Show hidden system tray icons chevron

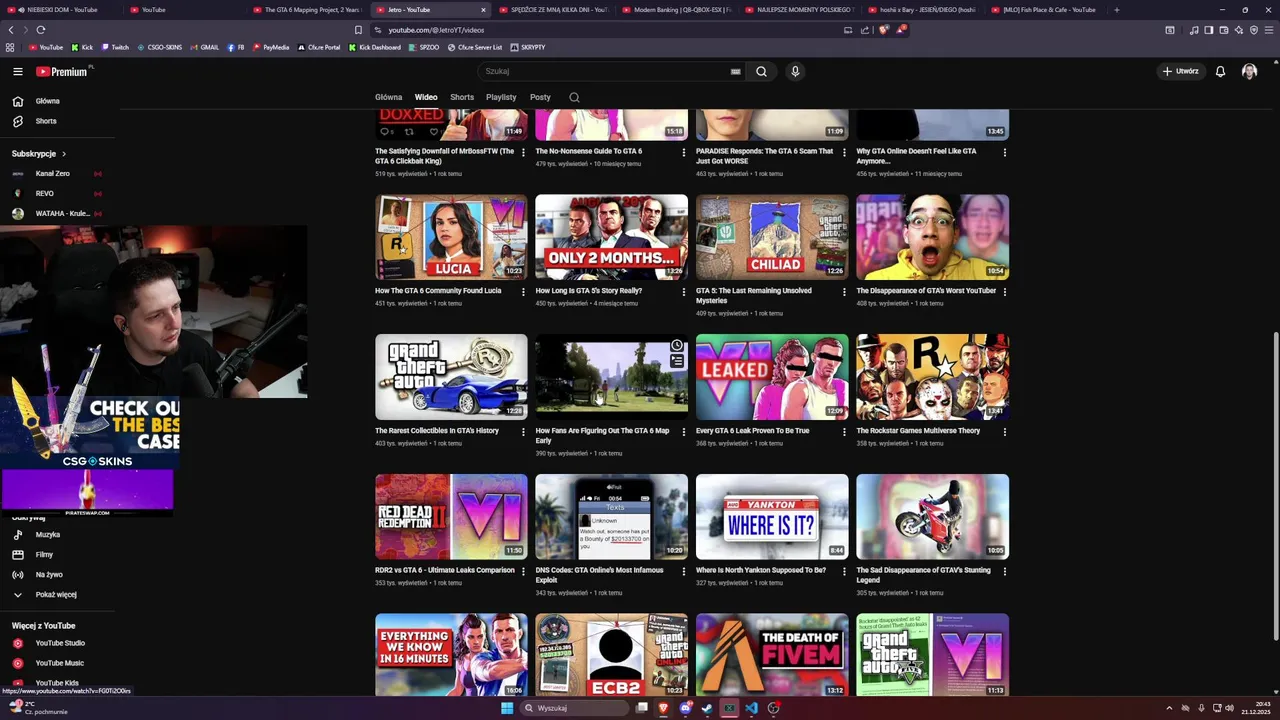point(1170,708)
